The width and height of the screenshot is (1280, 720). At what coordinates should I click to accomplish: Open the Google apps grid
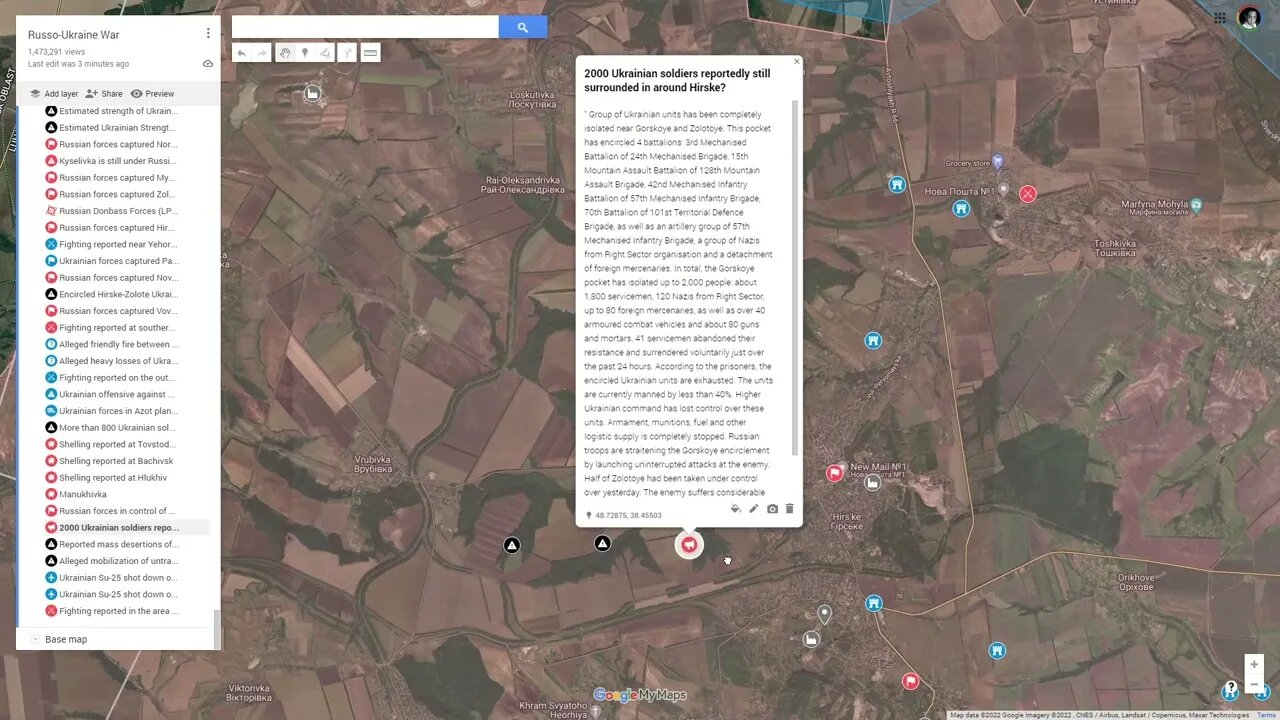pos(1220,17)
